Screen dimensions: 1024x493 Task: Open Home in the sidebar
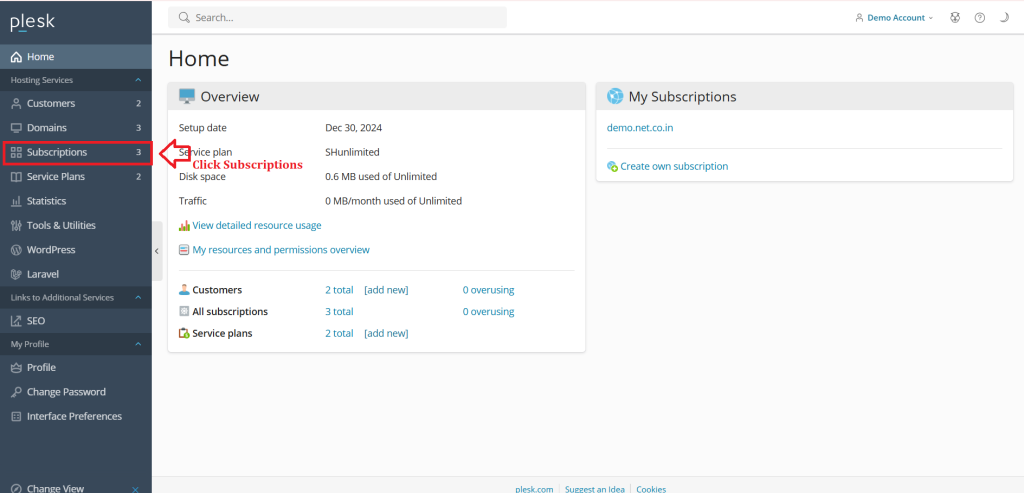pyautogui.click(x=76, y=57)
